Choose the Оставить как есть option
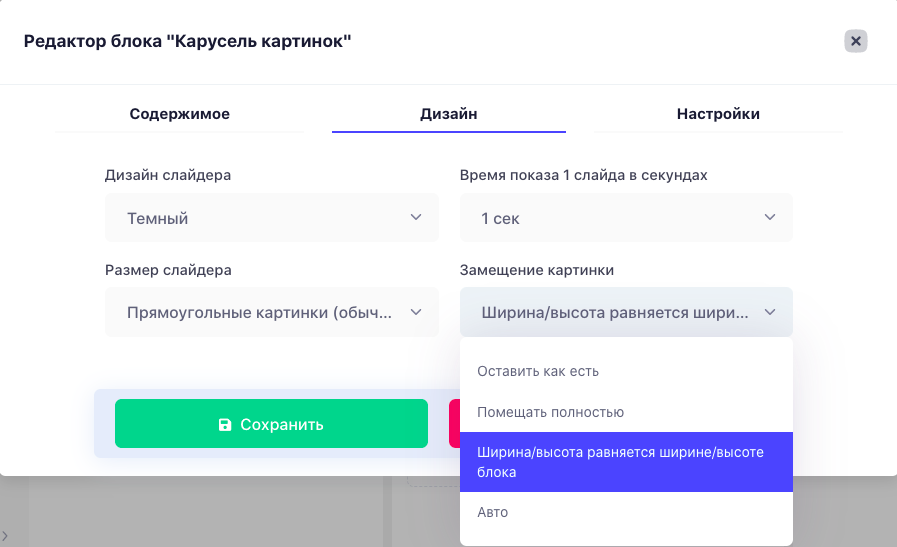 (x=626, y=371)
